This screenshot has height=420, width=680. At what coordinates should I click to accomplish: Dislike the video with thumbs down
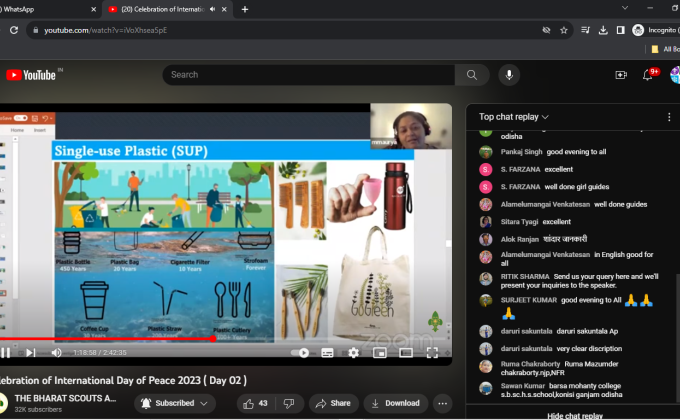(x=290, y=403)
